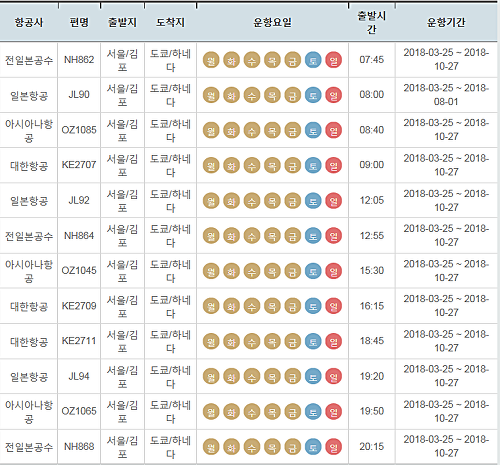This screenshot has height=465, width=500.
Task: Click departure time 07:45
Action: click(x=372, y=60)
